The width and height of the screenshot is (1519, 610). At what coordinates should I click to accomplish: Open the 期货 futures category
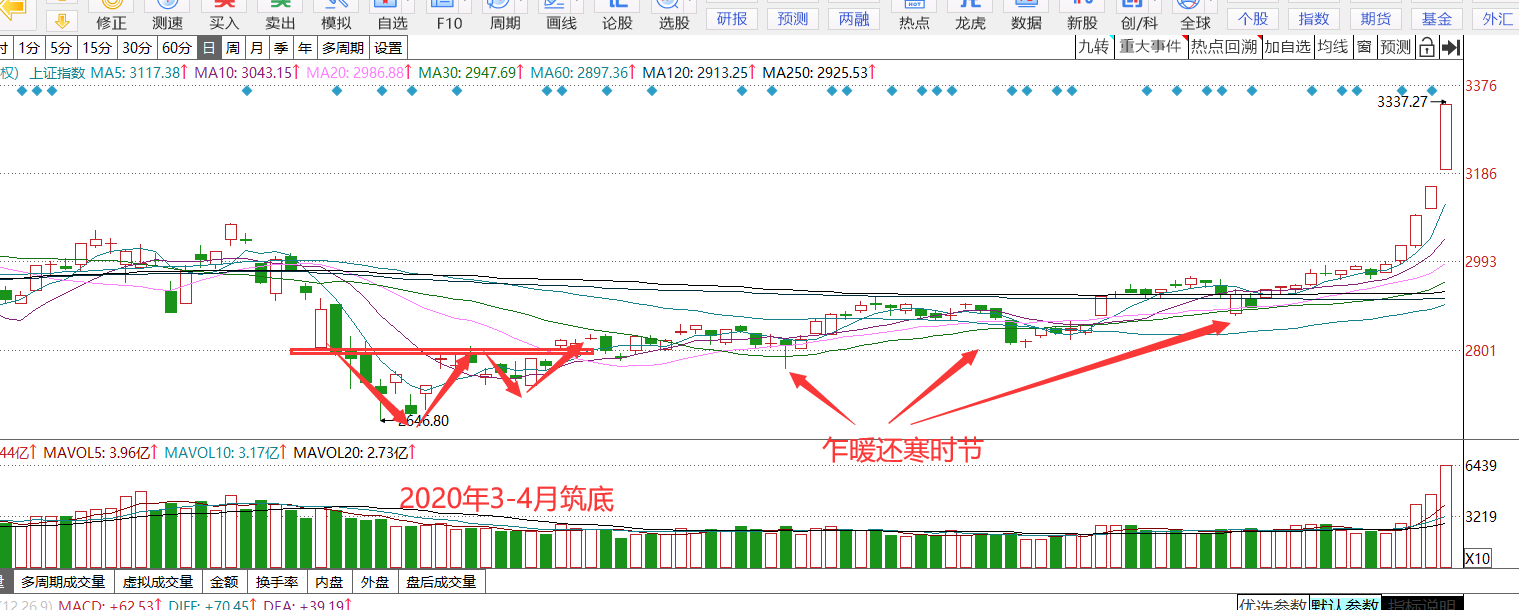[1375, 19]
